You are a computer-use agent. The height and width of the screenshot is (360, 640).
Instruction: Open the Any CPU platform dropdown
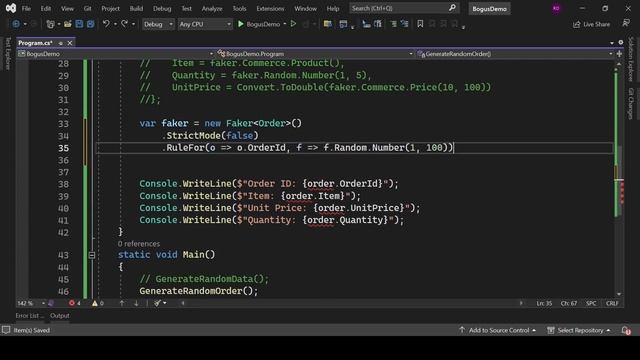pyautogui.click(x=205, y=24)
